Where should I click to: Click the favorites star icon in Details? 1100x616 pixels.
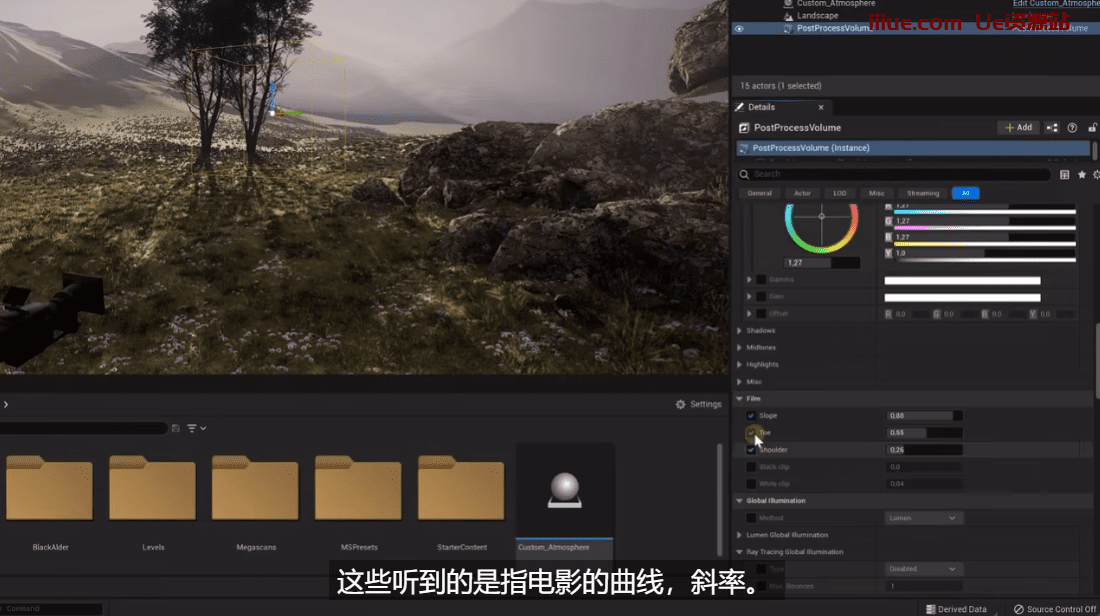click(x=1081, y=174)
